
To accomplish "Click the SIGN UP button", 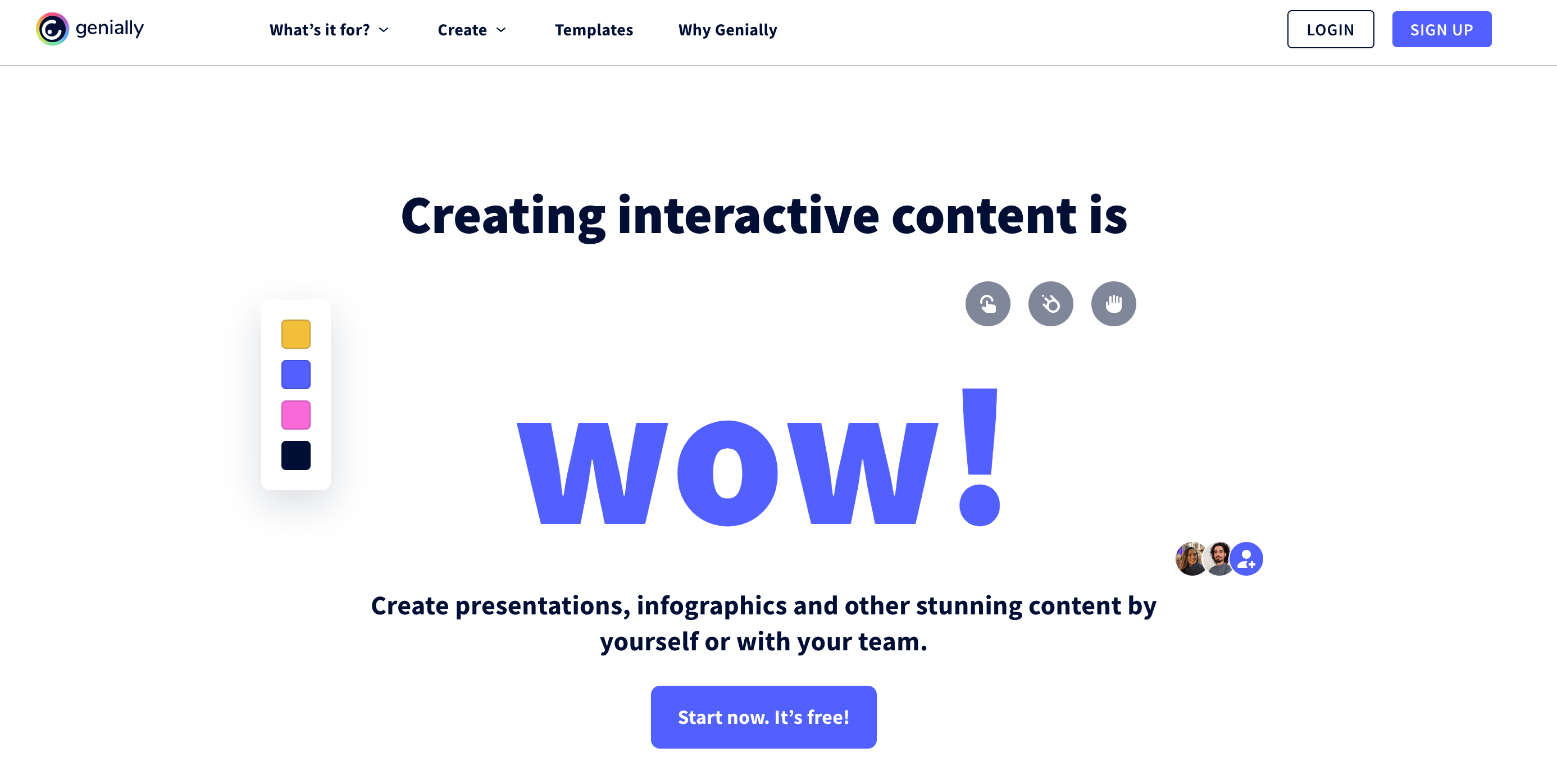I will click(1442, 28).
